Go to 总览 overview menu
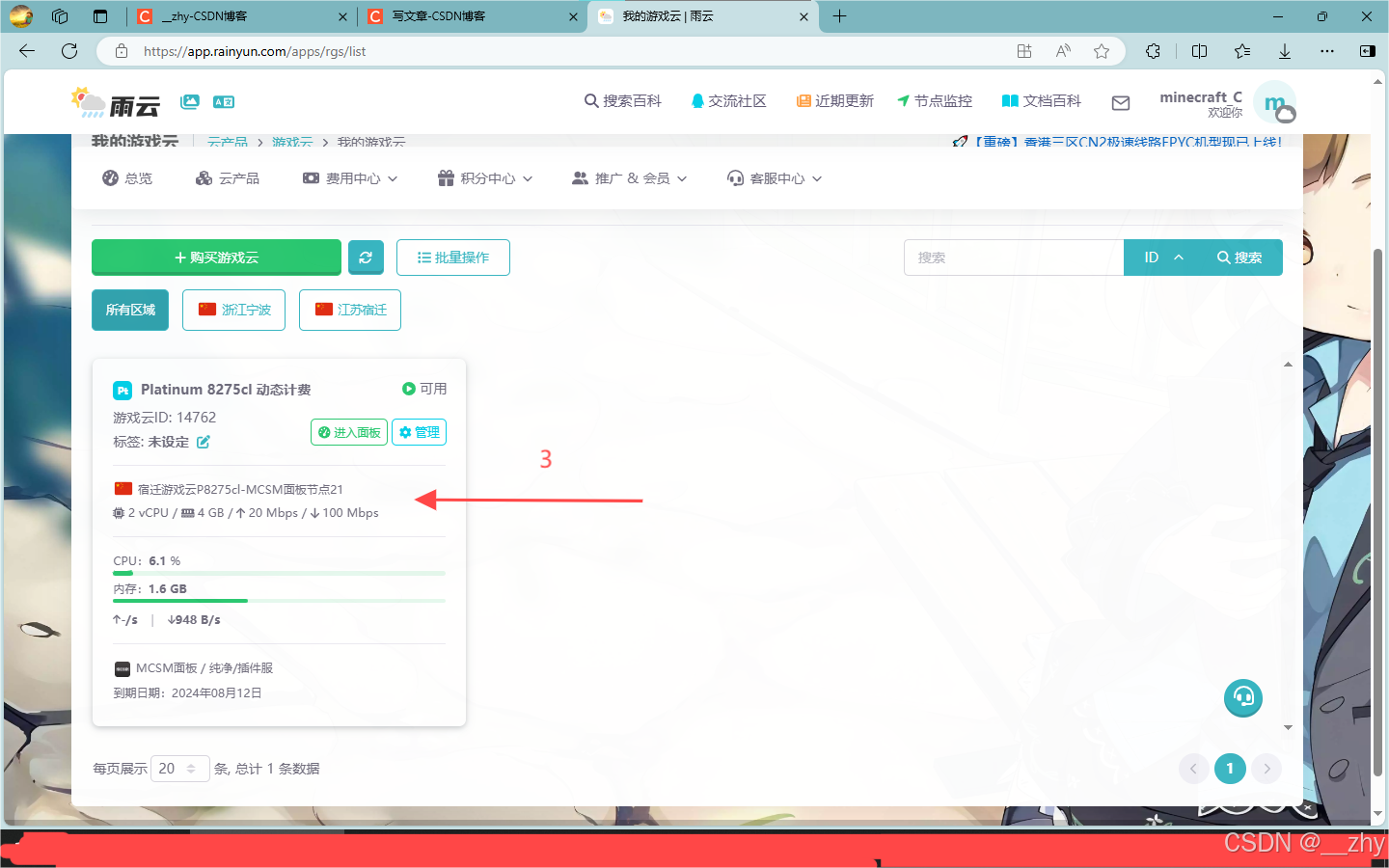Viewport: 1389px width, 868px height. click(127, 178)
